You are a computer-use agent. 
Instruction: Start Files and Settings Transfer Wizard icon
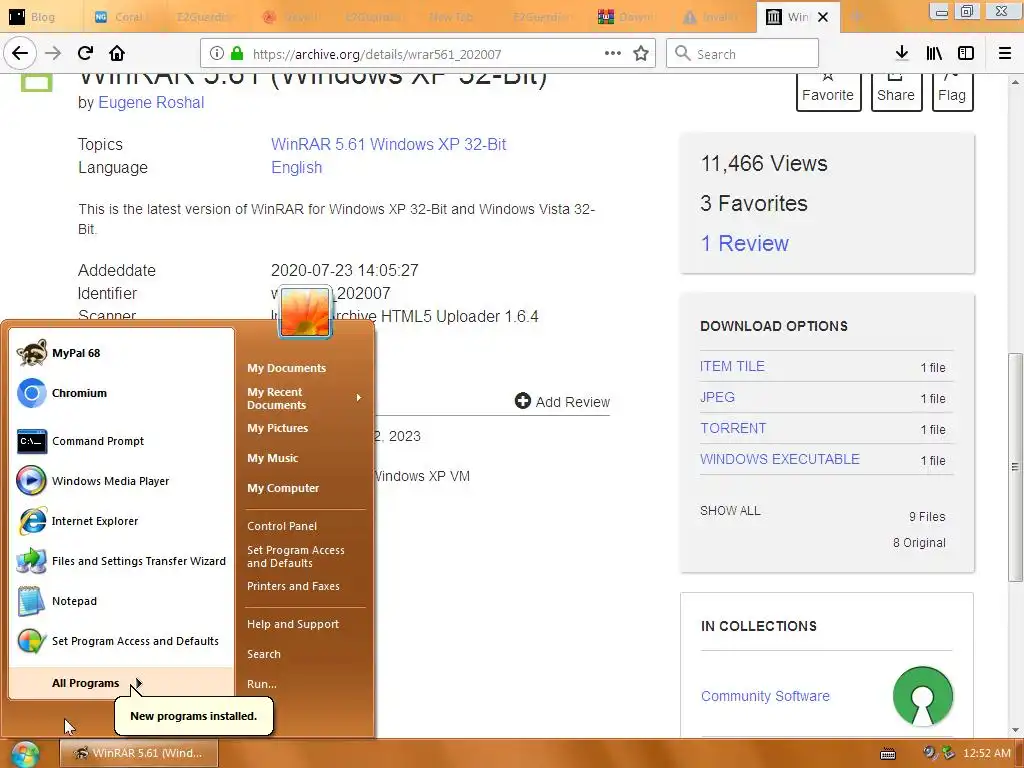pos(31,561)
